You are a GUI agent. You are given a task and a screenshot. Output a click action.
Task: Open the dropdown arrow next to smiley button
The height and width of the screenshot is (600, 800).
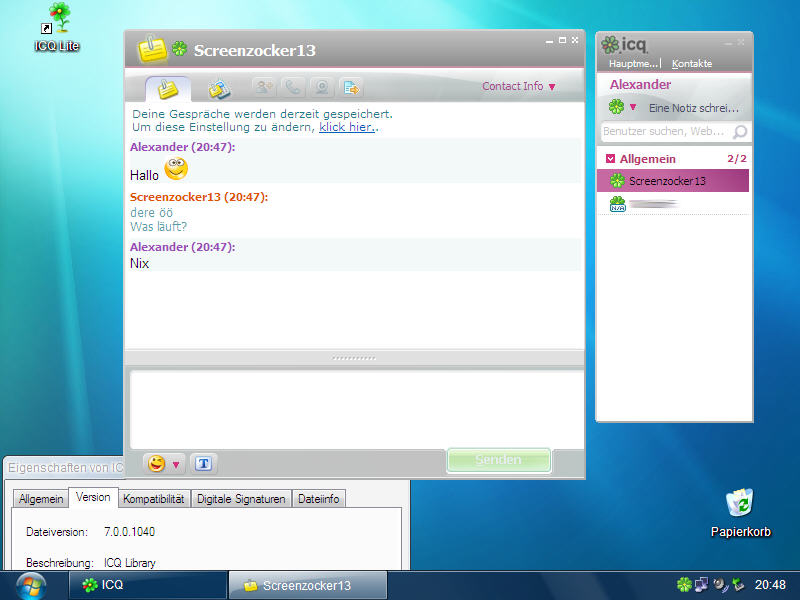pyautogui.click(x=176, y=464)
